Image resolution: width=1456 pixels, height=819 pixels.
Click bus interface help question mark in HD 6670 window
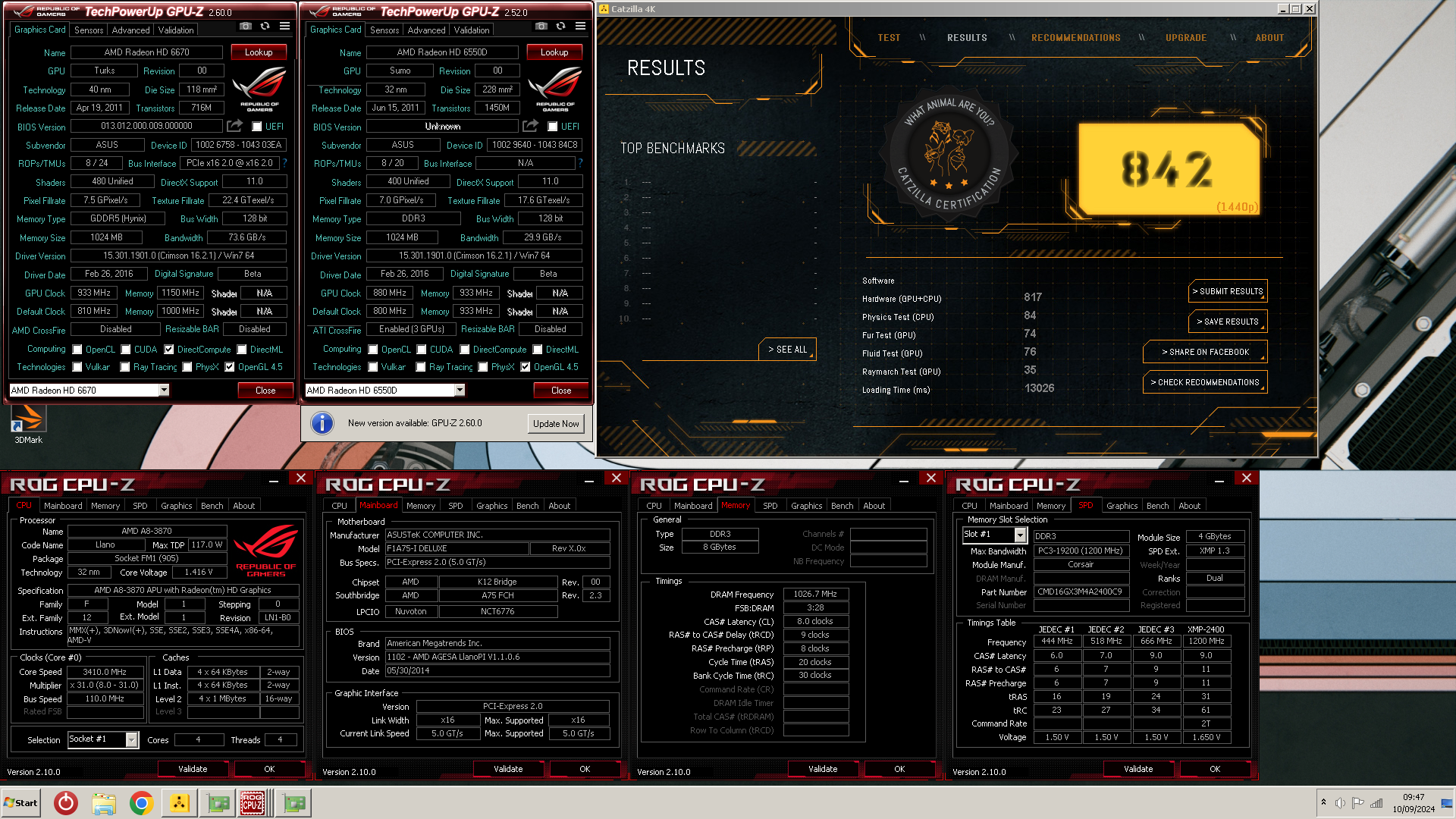284,163
